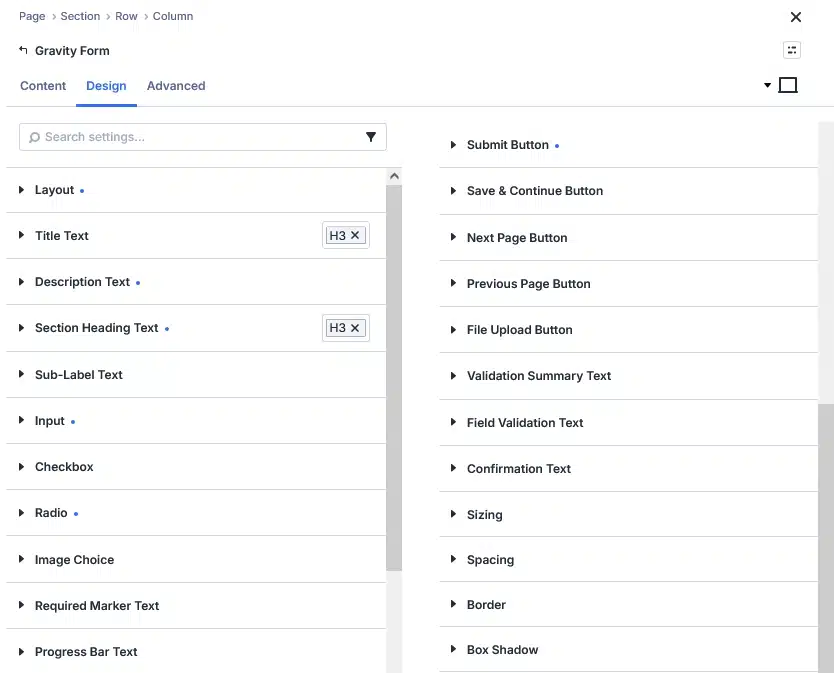The height and width of the screenshot is (673, 834).
Task: Open the dropdown arrow next to square icon
Action: (767, 85)
